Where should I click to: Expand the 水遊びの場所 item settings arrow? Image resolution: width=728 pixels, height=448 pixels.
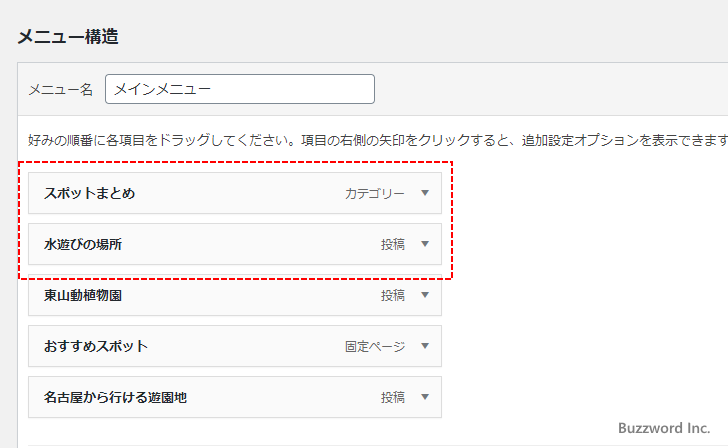pyautogui.click(x=425, y=244)
